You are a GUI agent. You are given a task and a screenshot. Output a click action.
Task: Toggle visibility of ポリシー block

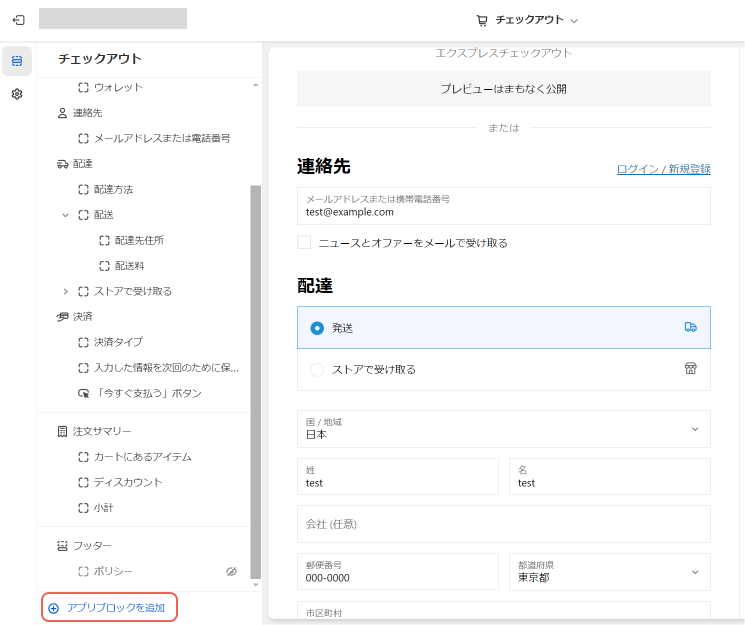coord(231,571)
